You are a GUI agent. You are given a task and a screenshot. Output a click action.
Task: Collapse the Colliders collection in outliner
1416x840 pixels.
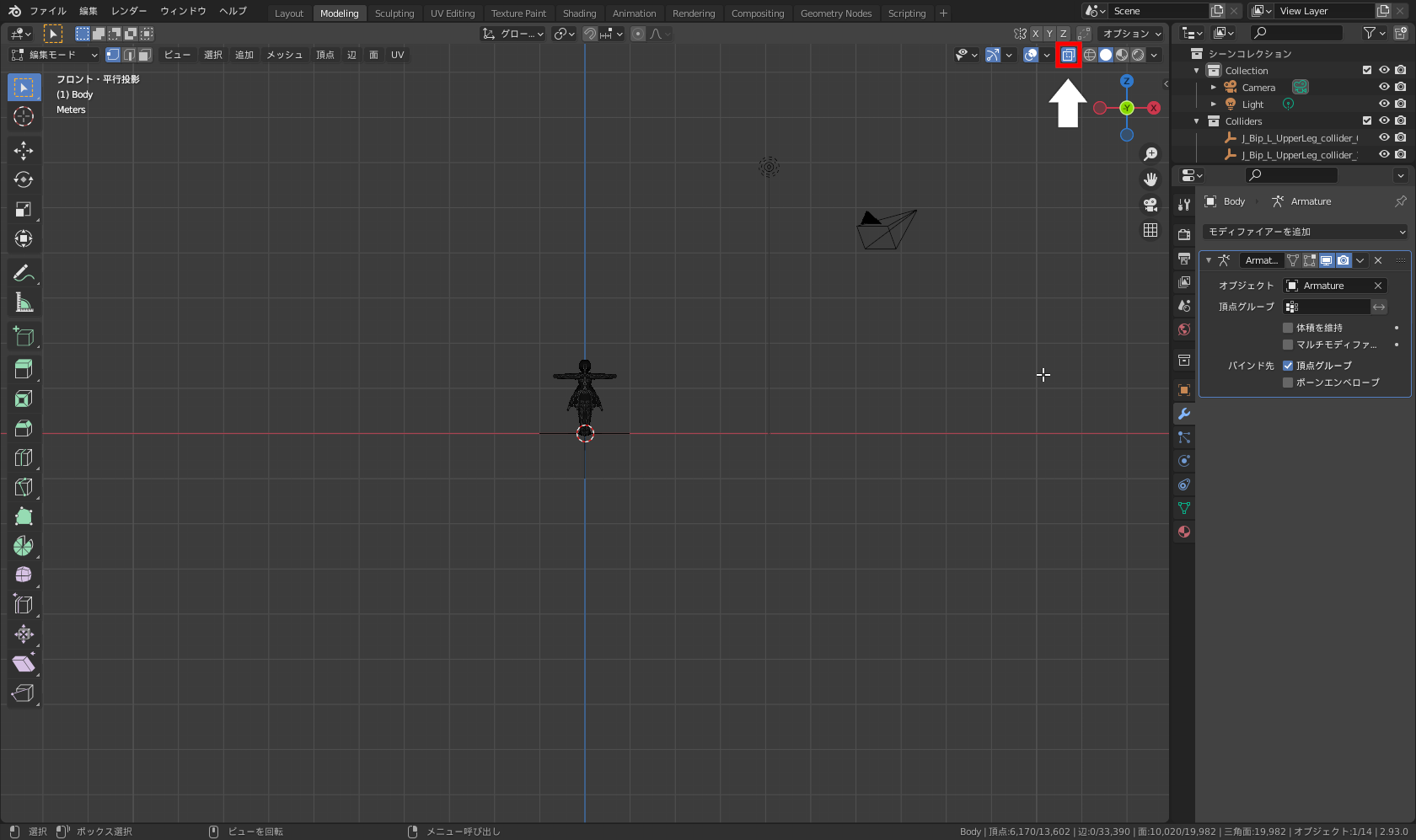pyautogui.click(x=1197, y=121)
